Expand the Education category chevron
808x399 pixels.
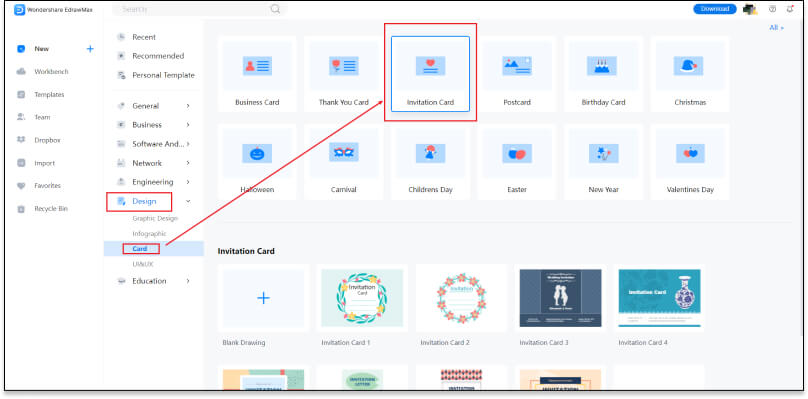(188, 281)
